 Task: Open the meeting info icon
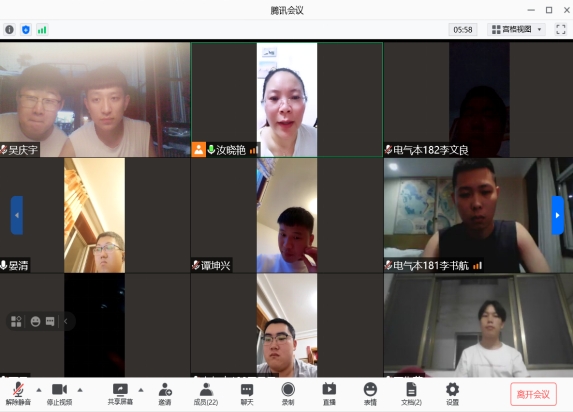(10, 30)
